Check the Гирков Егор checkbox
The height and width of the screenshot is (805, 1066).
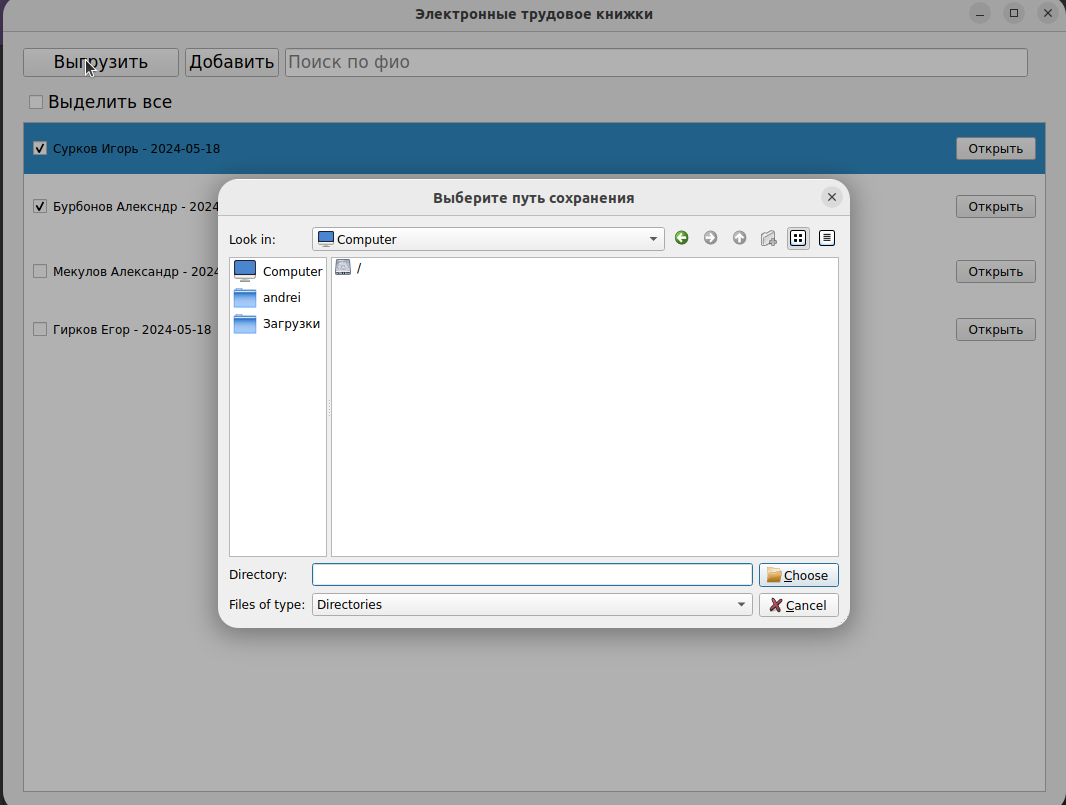pyautogui.click(x=40, y=329)
